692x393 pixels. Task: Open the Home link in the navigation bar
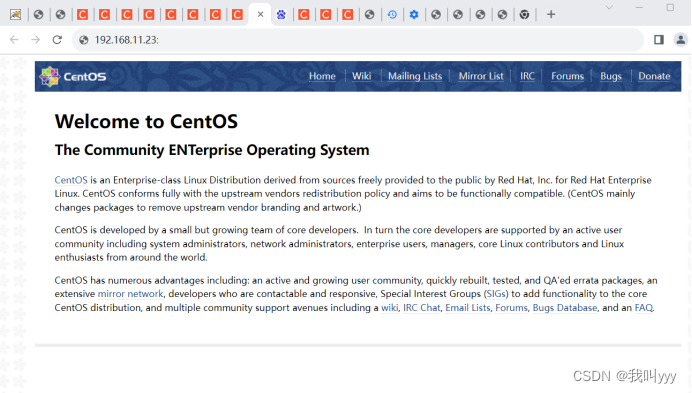click(322, 76)
